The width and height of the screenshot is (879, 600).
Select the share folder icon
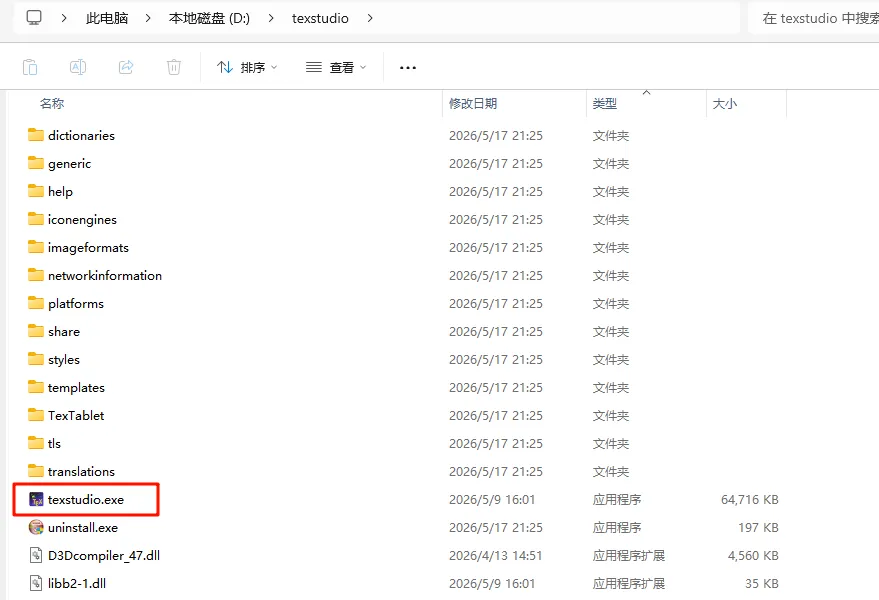click(x=36, y=331)
